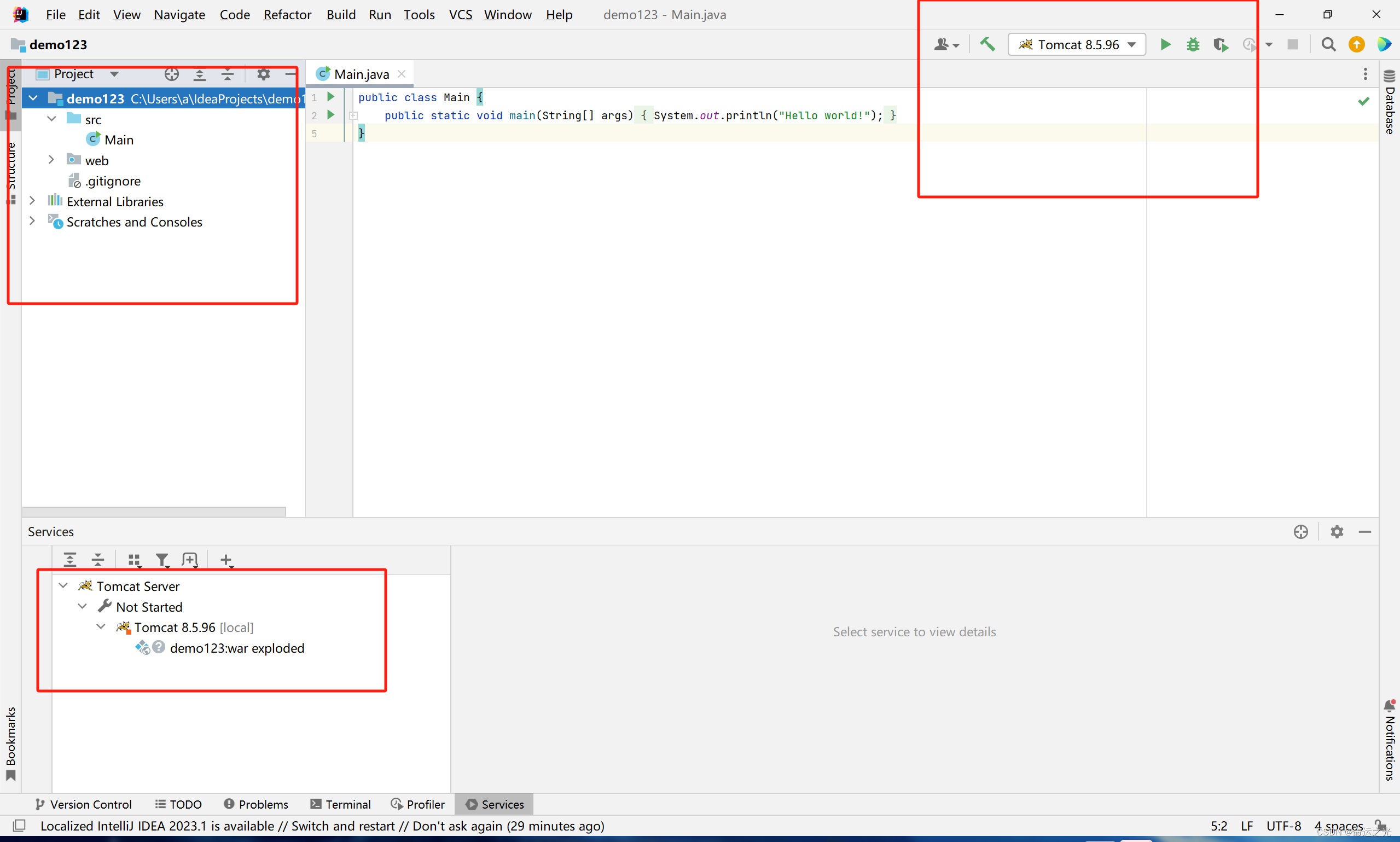Click the Profiler icon in toolbar
Screen dimensions: 1400x842
tap(1250, 44)
